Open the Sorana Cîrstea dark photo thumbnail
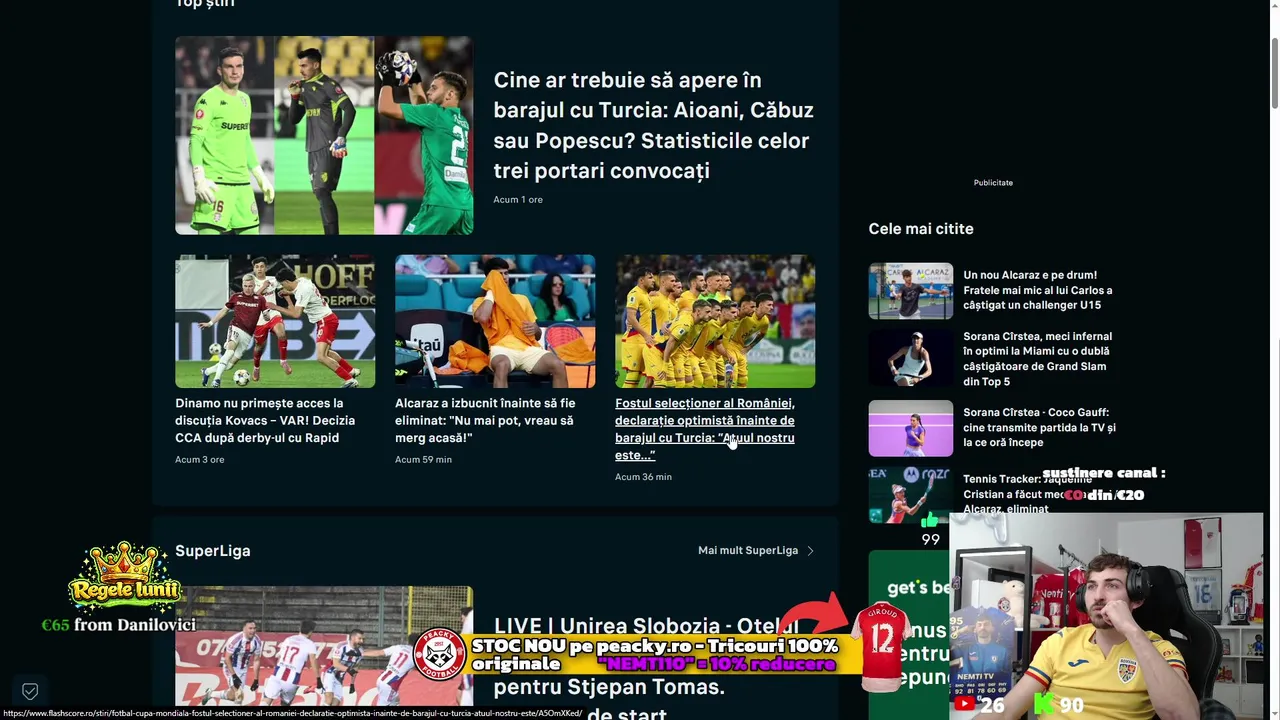 [x=911, y=359]
